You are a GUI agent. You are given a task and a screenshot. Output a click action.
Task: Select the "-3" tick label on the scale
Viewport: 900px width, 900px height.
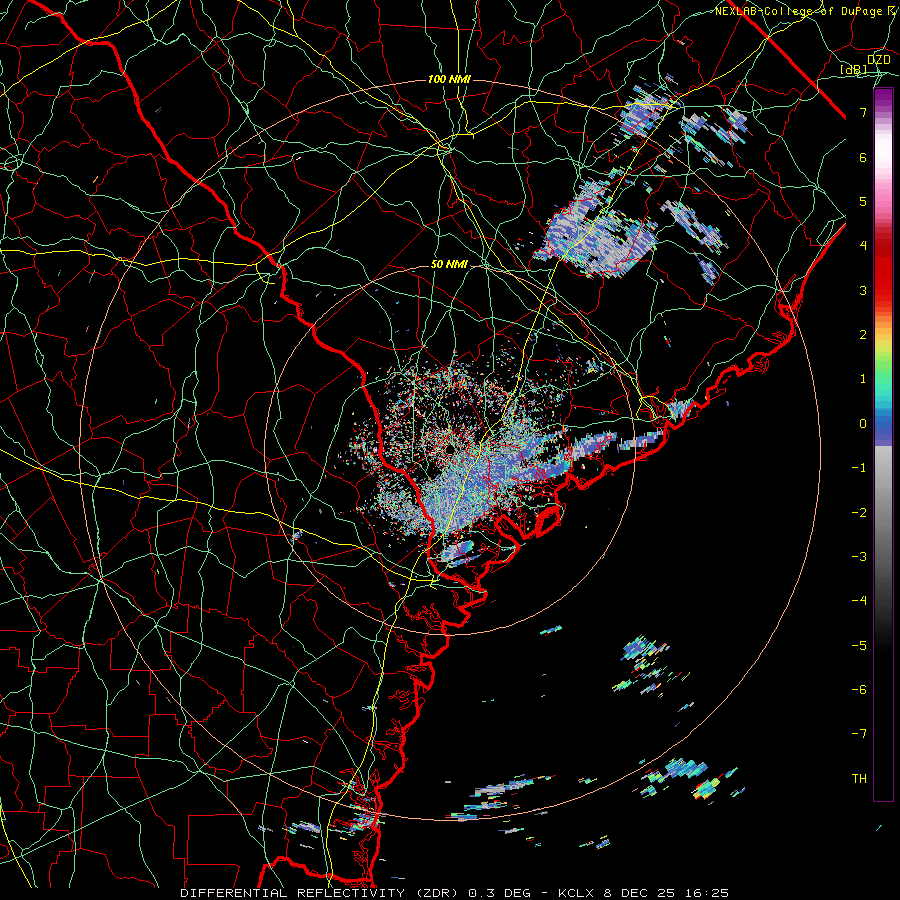(859, 556)
